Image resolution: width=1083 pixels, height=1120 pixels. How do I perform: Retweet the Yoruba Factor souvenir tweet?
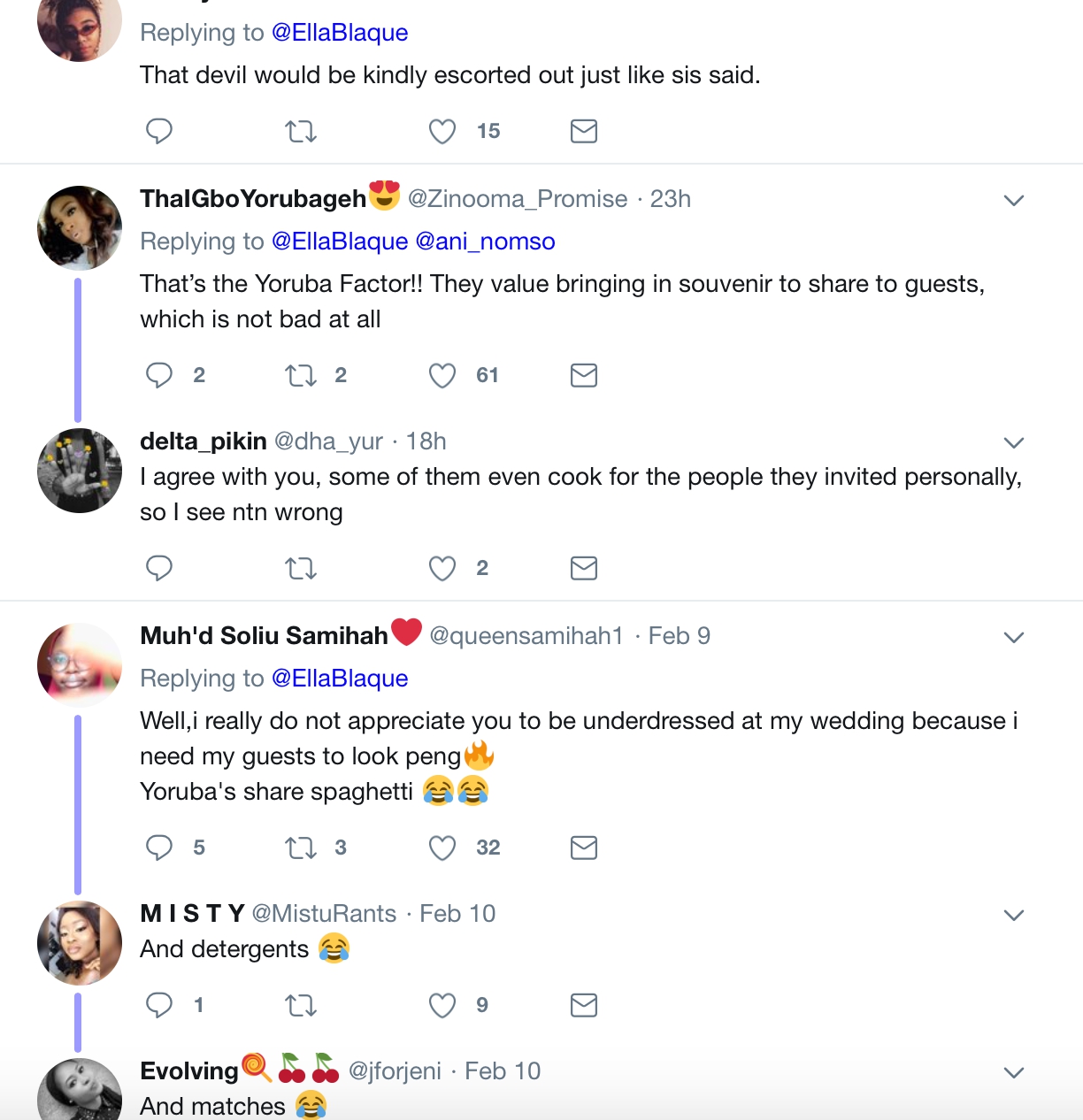pos(301,376)
